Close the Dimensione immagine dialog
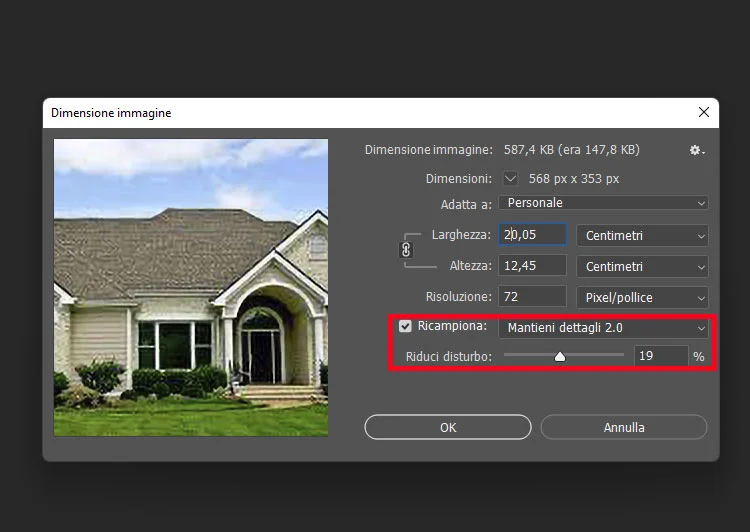 703,112
